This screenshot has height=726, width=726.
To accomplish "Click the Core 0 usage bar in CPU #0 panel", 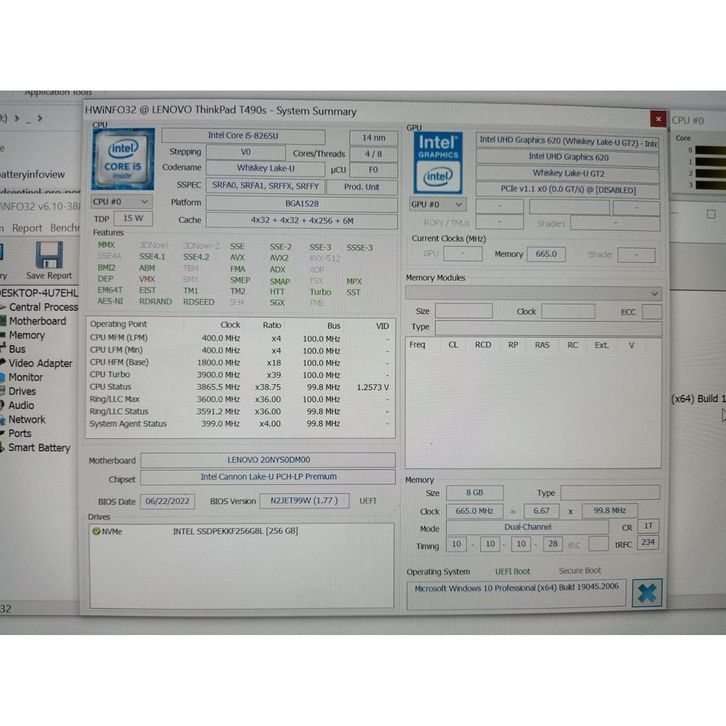I will (x=710, y=150).
